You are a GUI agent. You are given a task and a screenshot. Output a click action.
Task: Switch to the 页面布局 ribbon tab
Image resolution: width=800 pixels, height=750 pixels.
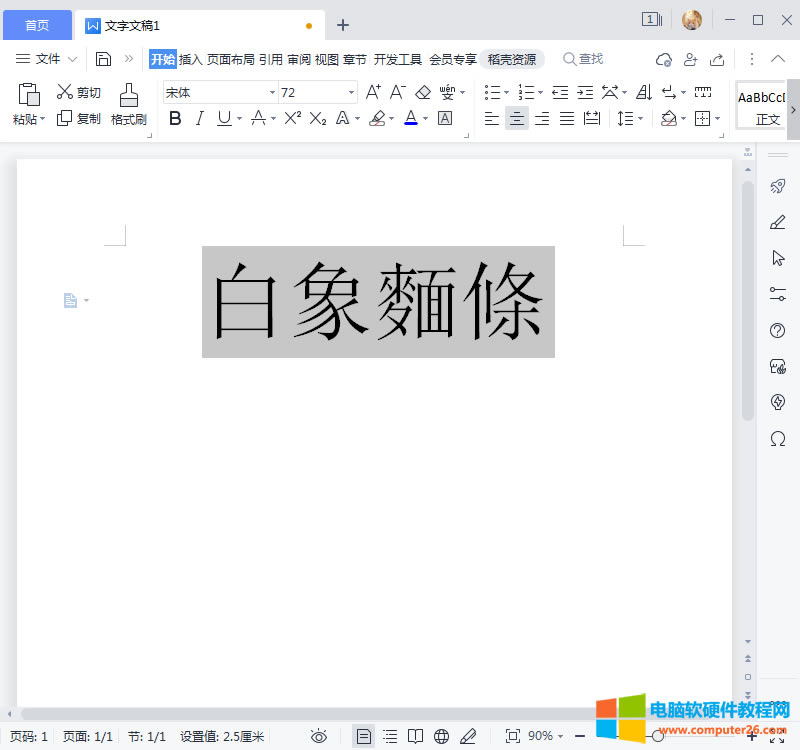(230, 59)
